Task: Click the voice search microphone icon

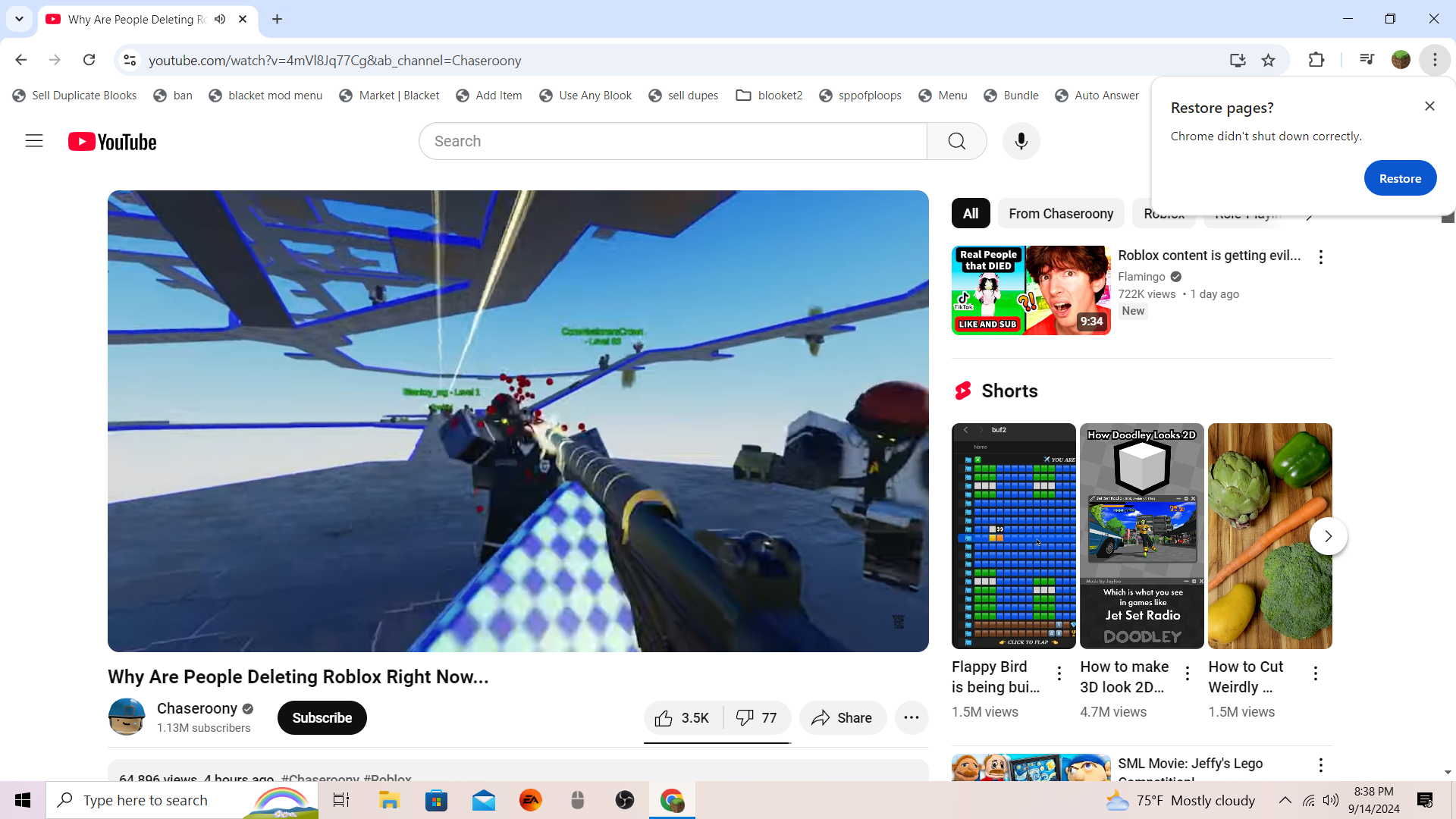Action: pyautogui.click(x=1021, y=141)
